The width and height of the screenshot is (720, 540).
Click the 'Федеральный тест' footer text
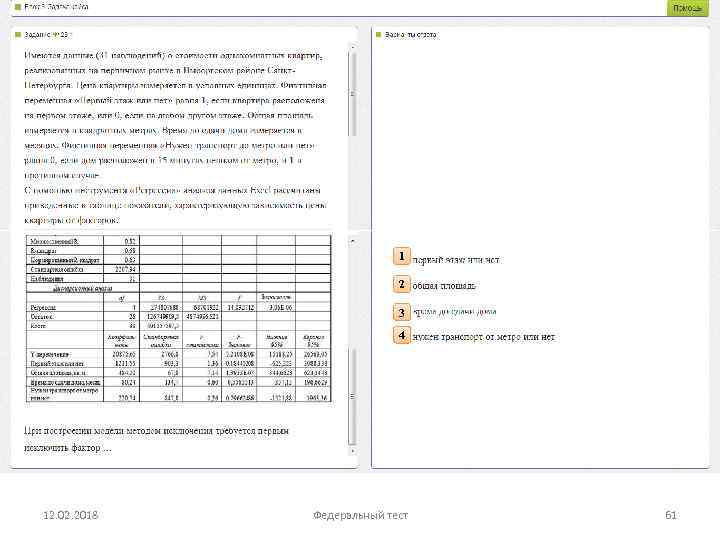coord(360,515)
